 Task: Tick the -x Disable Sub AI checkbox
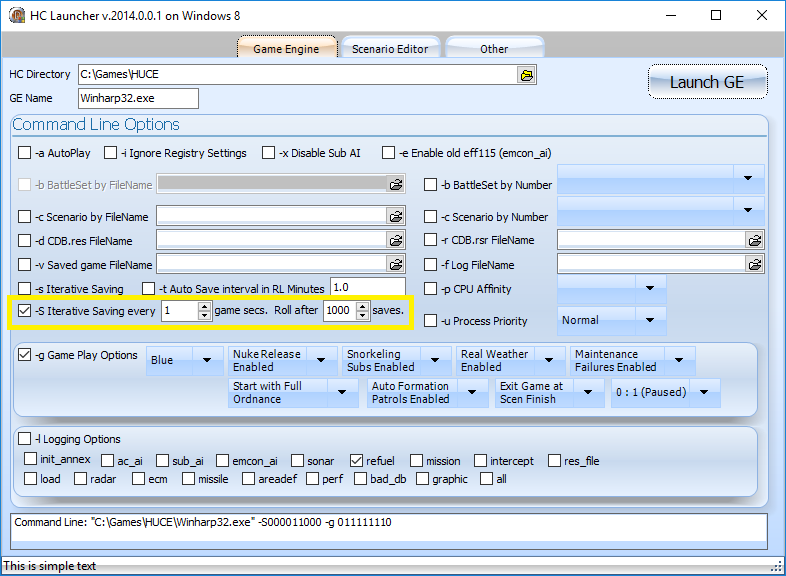pos(268,153)
